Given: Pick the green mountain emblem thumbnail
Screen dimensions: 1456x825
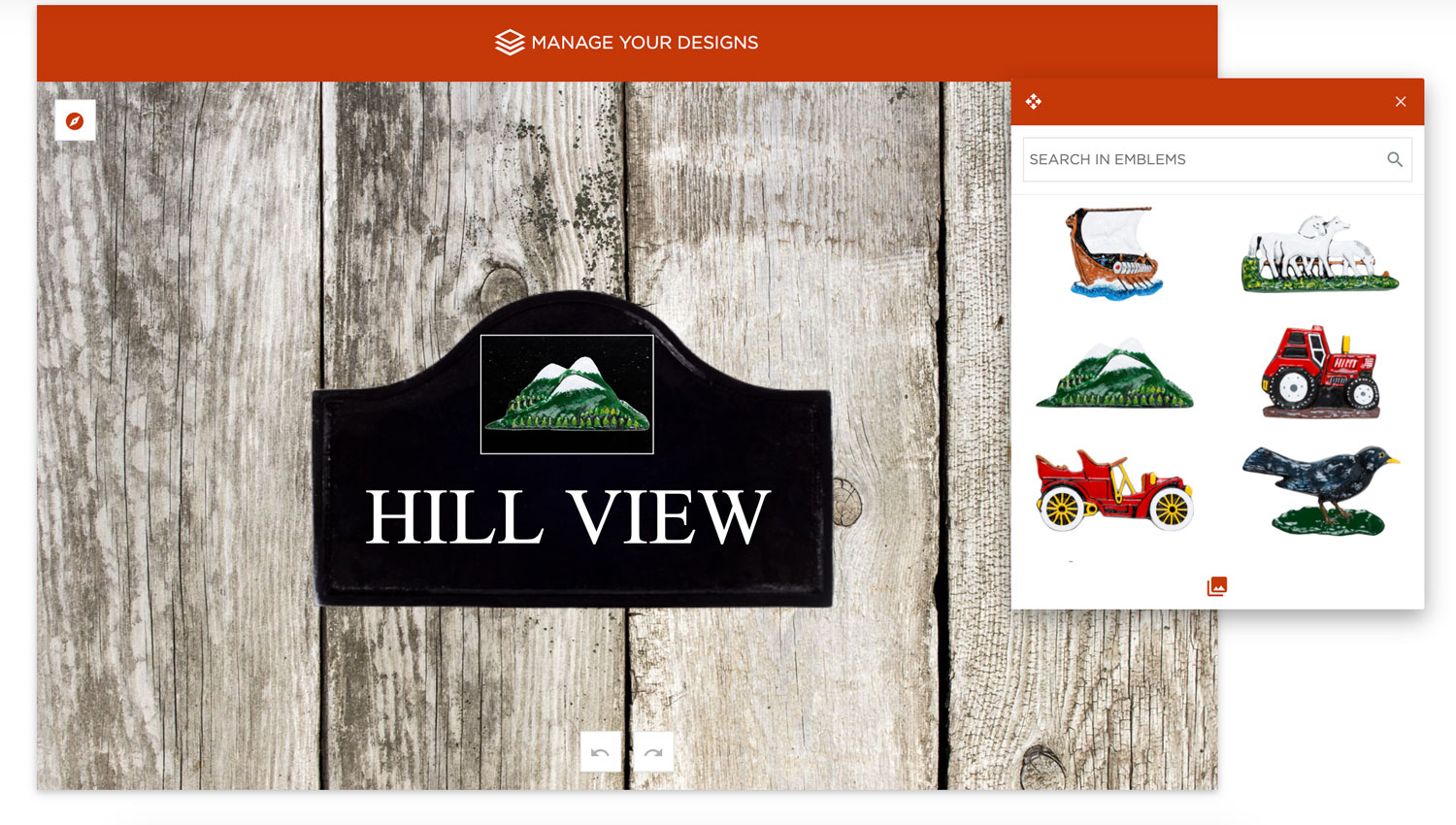Looking at the screenshot, I should (1114, 373).
